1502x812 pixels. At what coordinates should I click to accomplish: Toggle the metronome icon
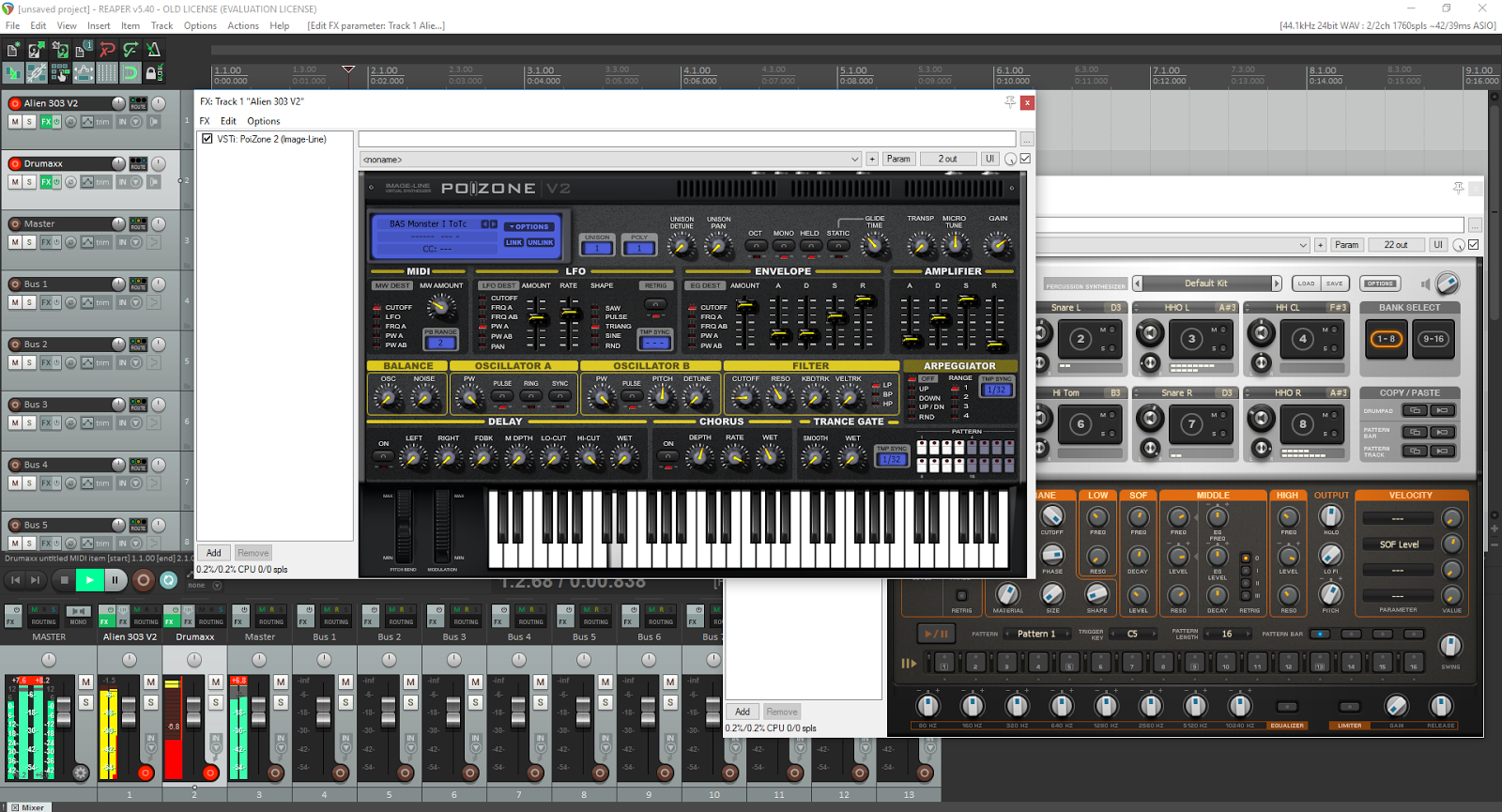(x=154, y=50)
